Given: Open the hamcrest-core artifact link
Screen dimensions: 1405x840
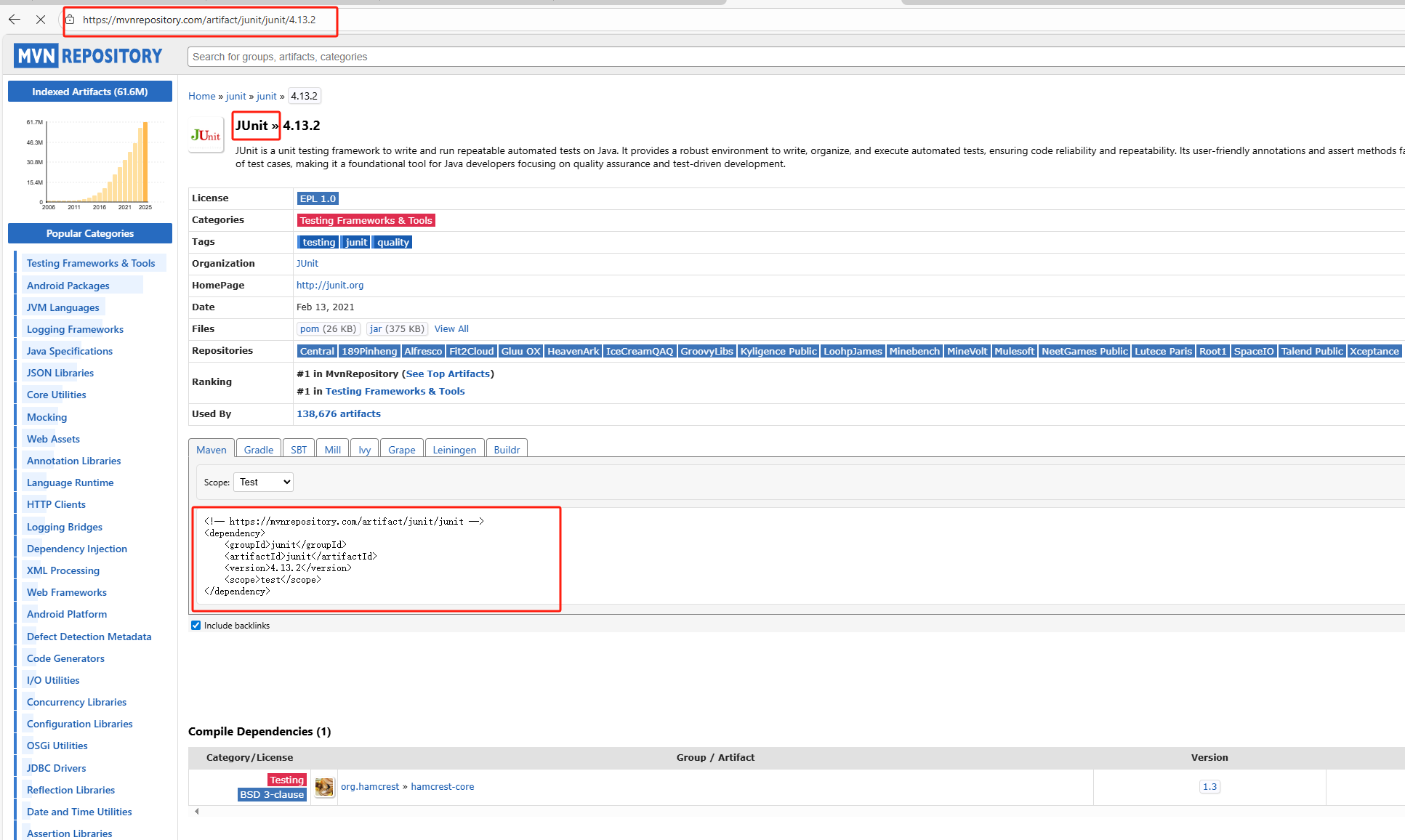Looking at the screenshot, I should [x=443, y=786].
